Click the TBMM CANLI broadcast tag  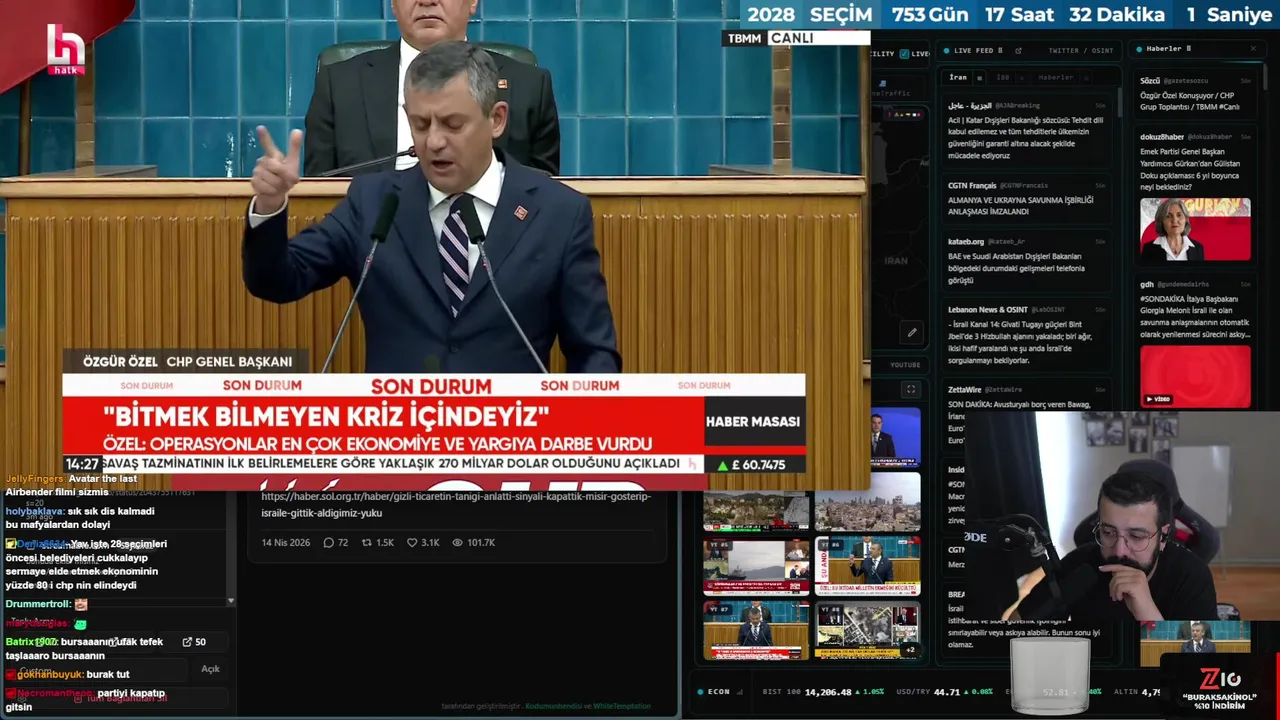click(x=797, y=38)
